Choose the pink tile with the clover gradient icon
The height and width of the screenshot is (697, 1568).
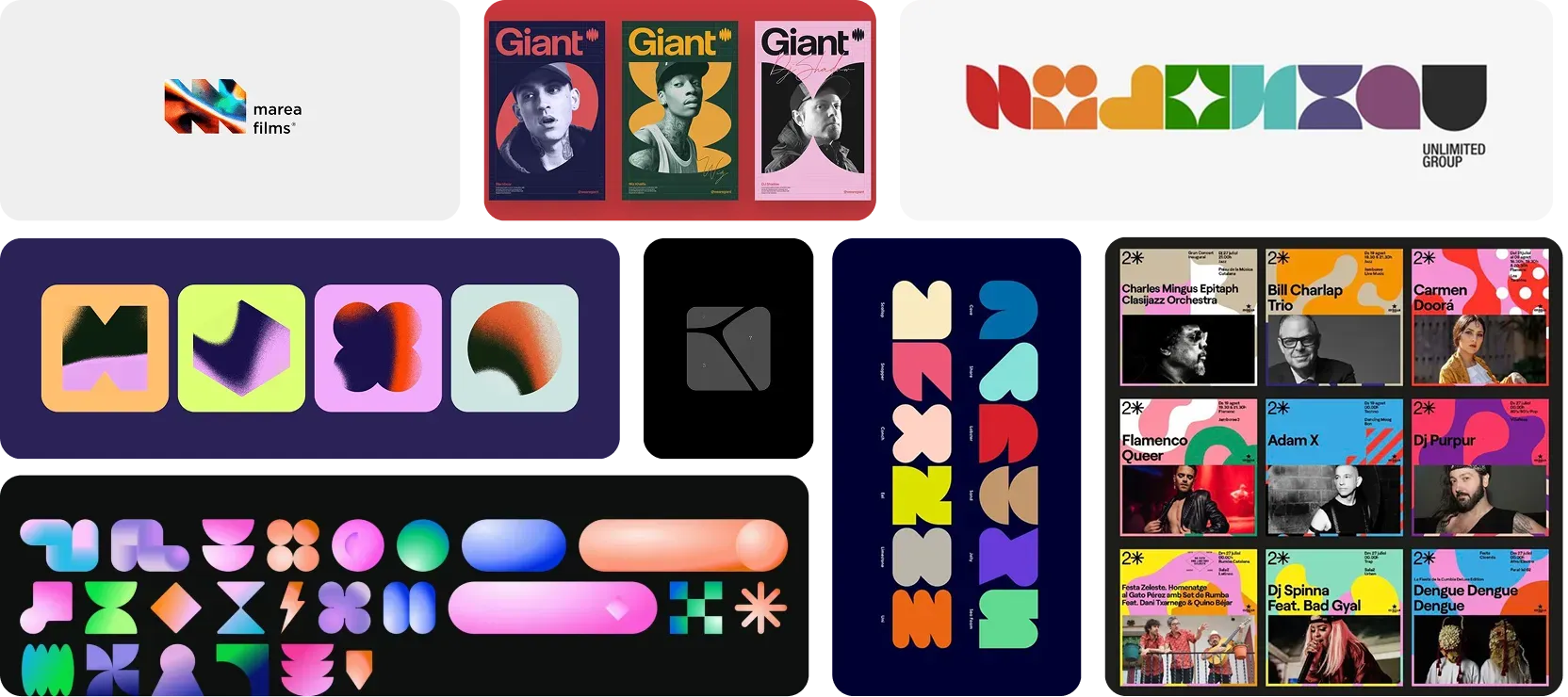click(x=378, y=348)
